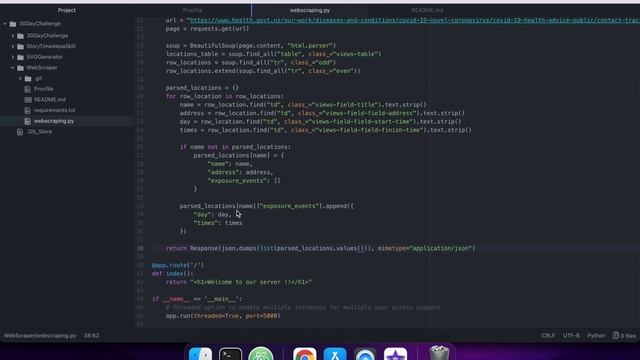Click the .git folder icon
The width and height of the screenshot is (640, 360).
pos(28,78)
